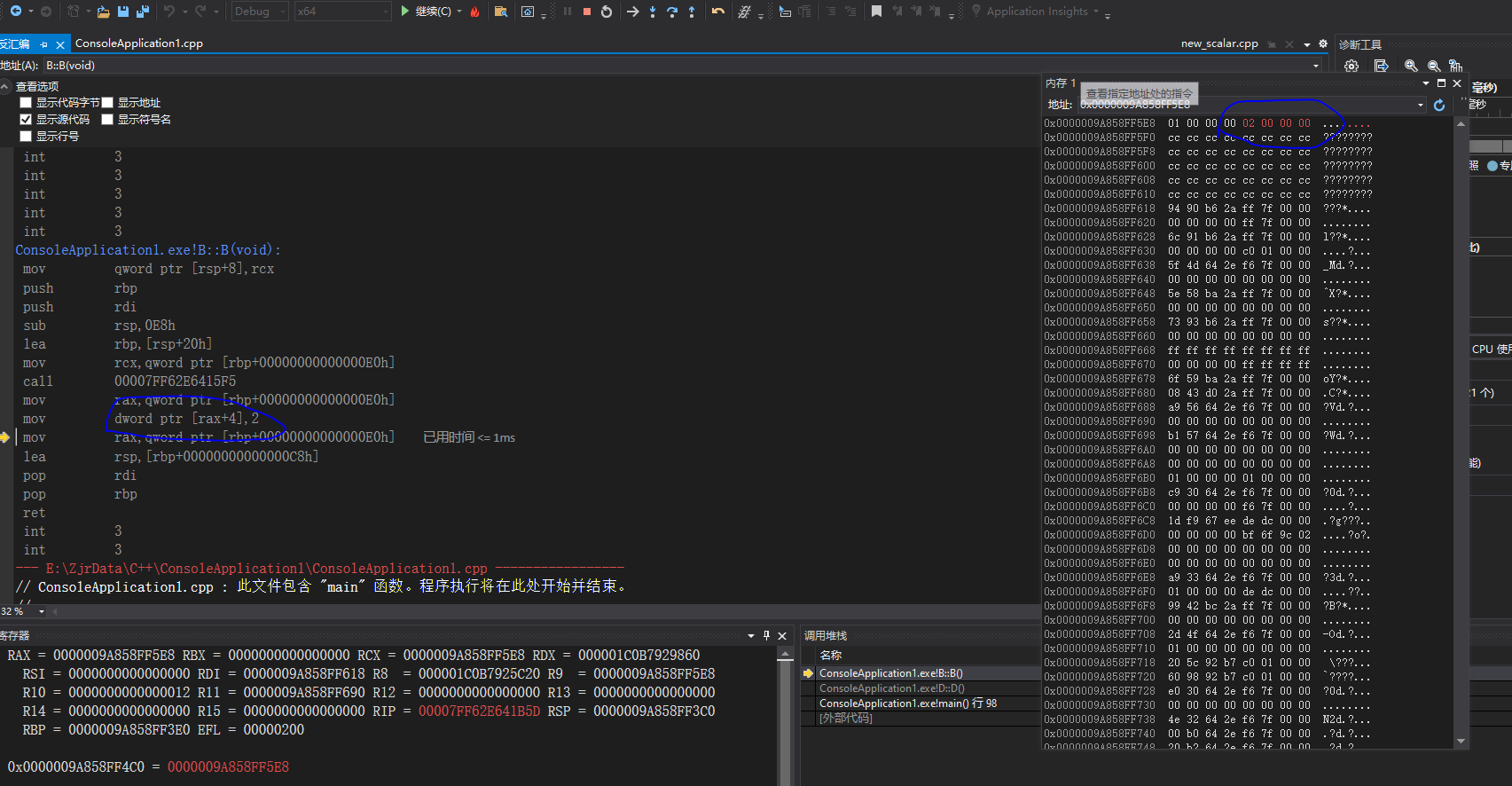Open the Registers panel options dropdown

pos(751,636)
